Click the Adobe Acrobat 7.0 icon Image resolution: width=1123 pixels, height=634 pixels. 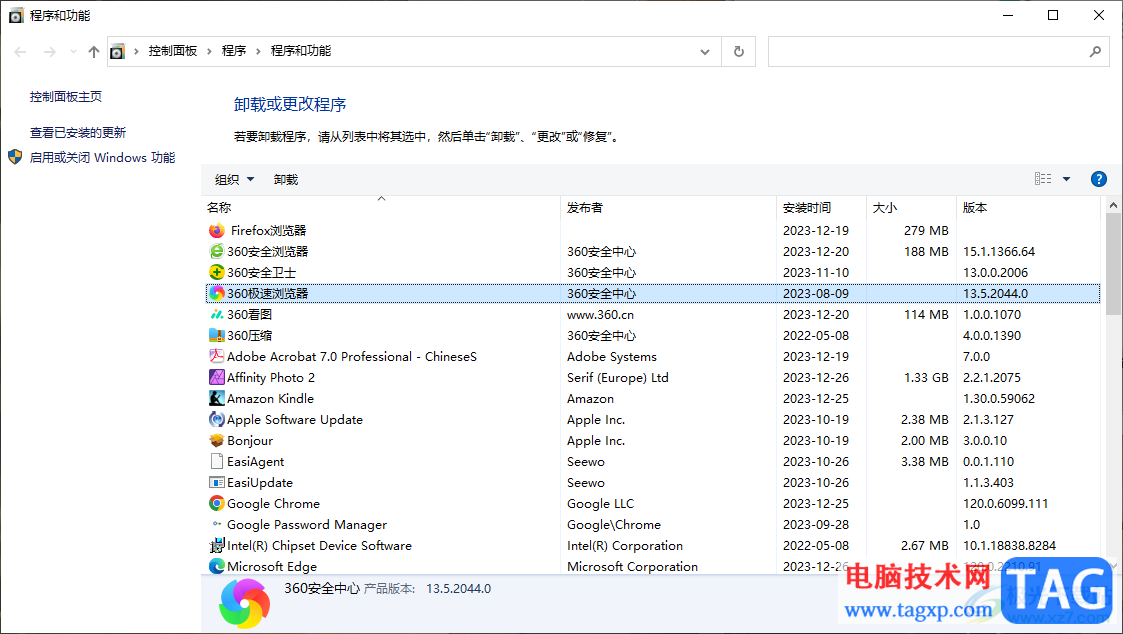[216, 356]
